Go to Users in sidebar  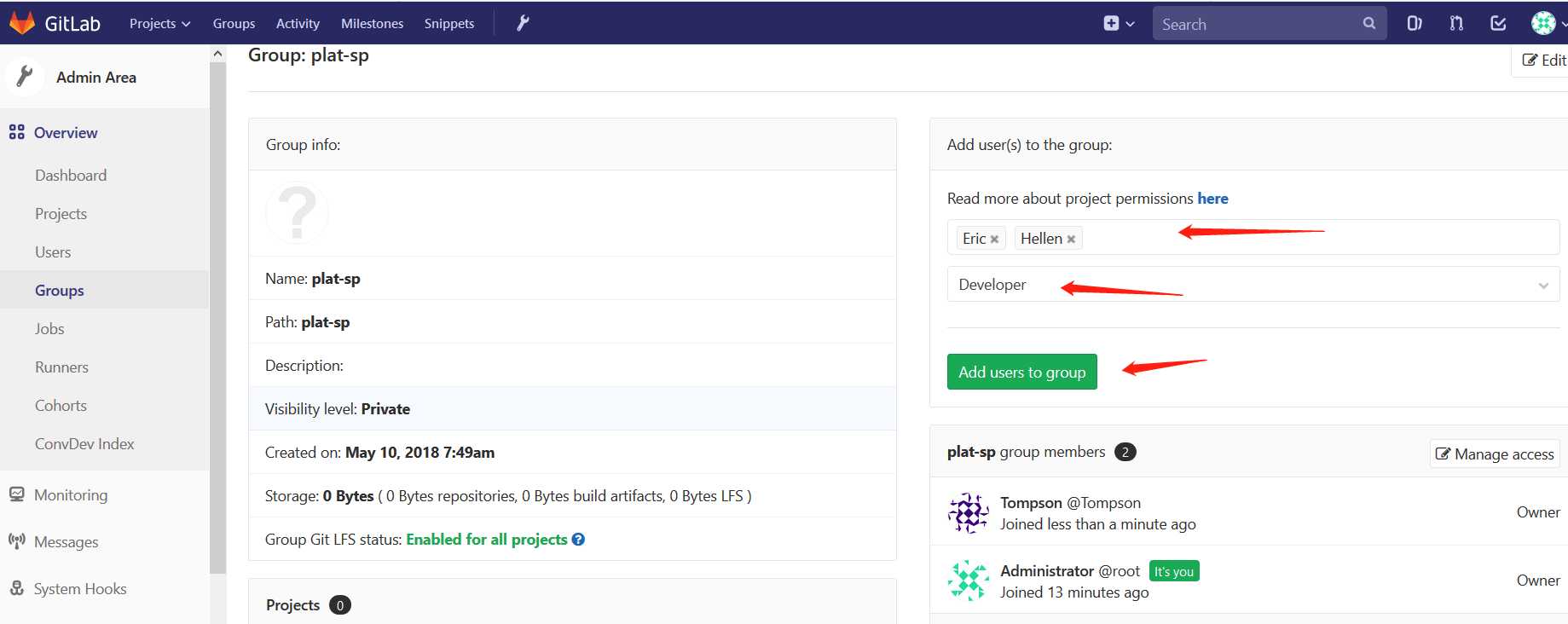click(53, 251)
